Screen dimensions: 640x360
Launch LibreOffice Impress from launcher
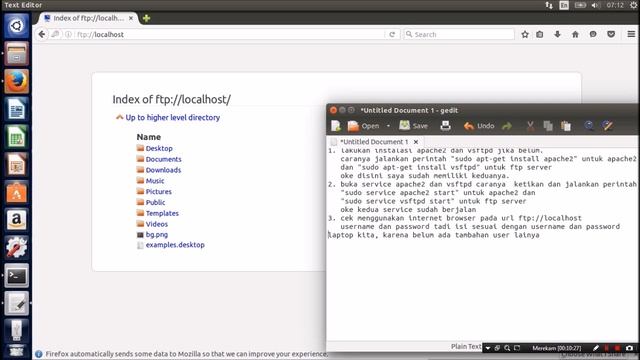(16, 164)
